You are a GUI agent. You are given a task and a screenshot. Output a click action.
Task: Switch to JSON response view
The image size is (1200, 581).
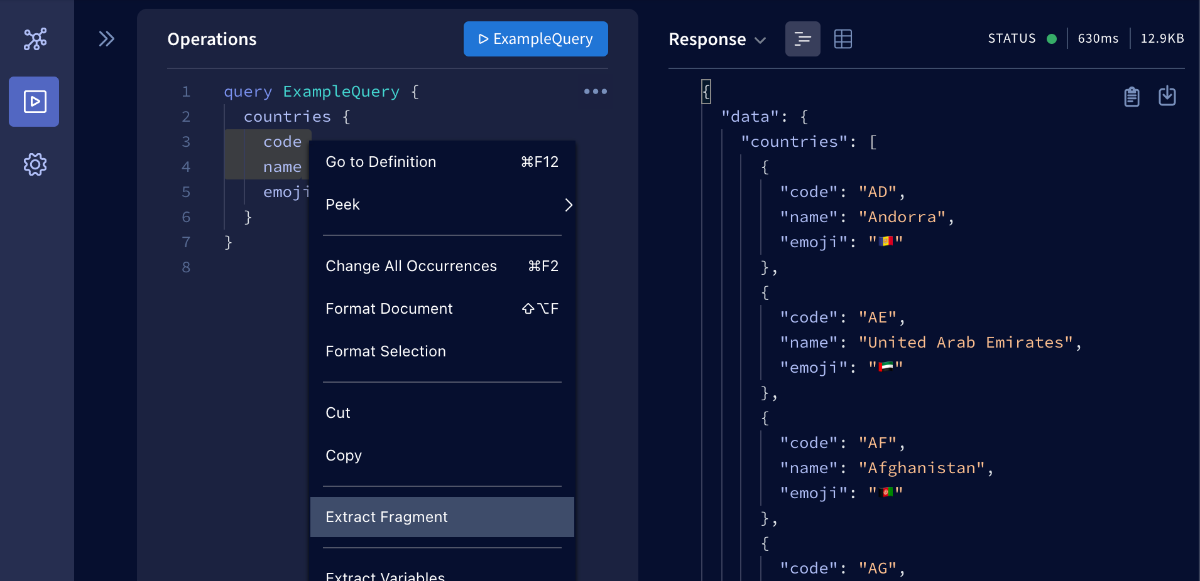[803, 39]
